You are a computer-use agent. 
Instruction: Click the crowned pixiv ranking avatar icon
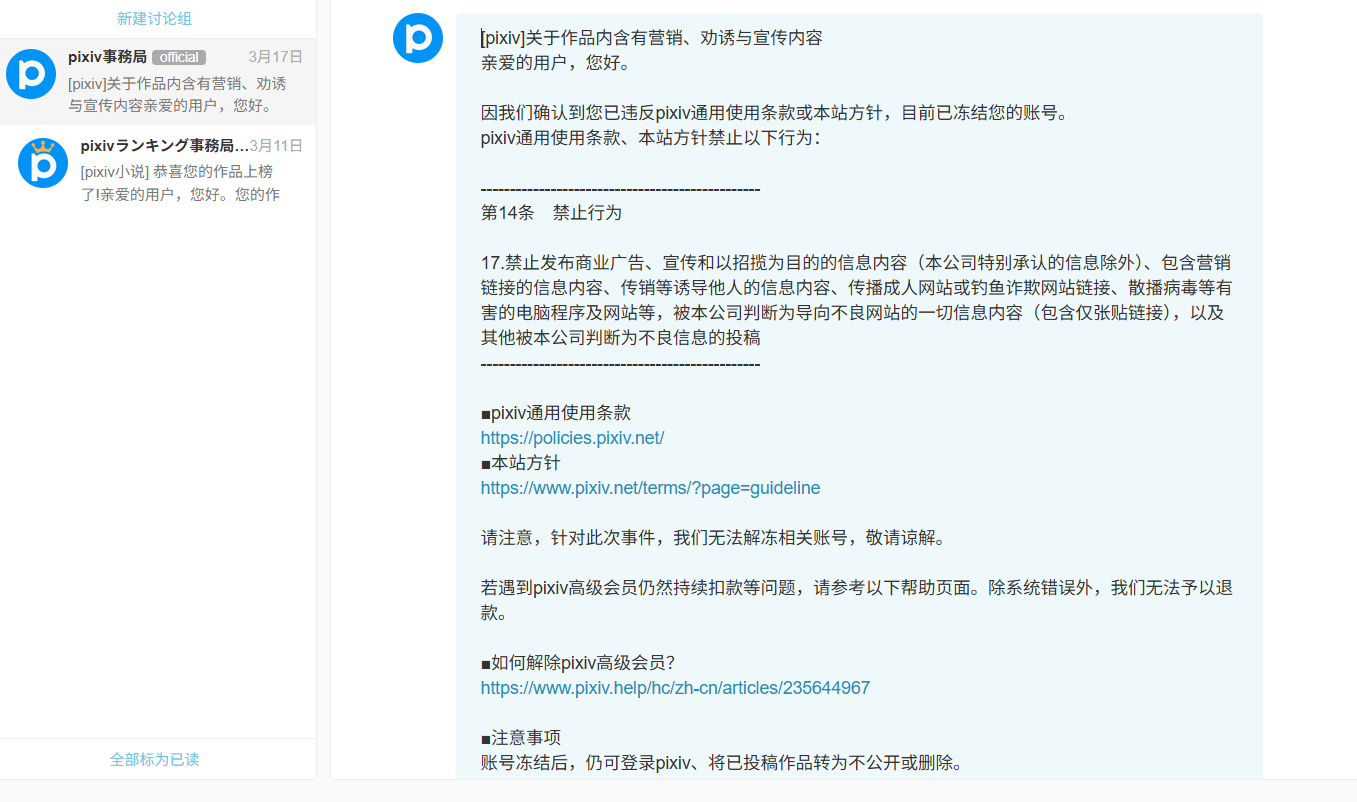click(x=43, y=163)
